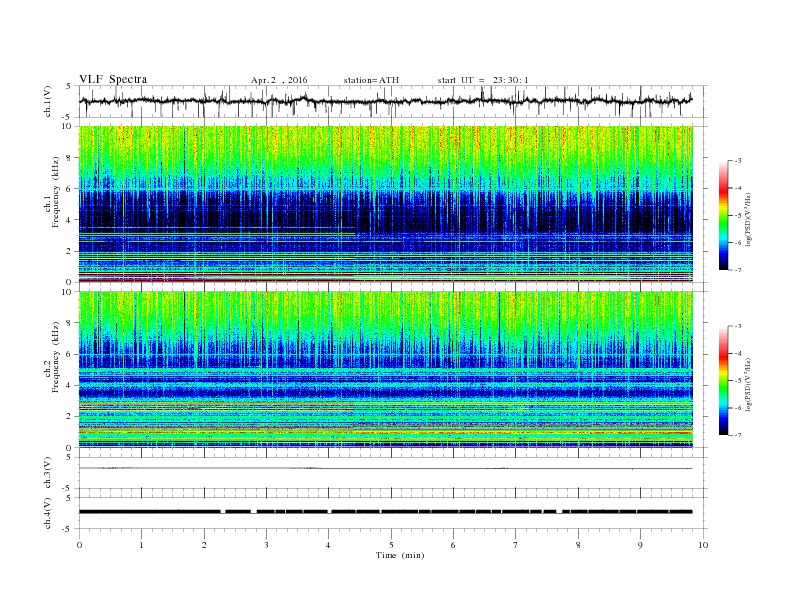Click time axis tick label '7'
Image resolution: width=792 pixels, height=612 pixels.
click(x=516, y=545)
